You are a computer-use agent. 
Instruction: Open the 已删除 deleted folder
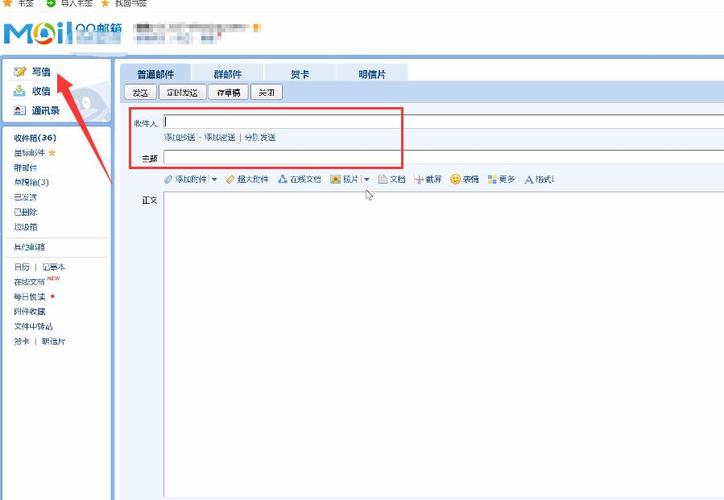pyautogui.click(x=25, y=212)
